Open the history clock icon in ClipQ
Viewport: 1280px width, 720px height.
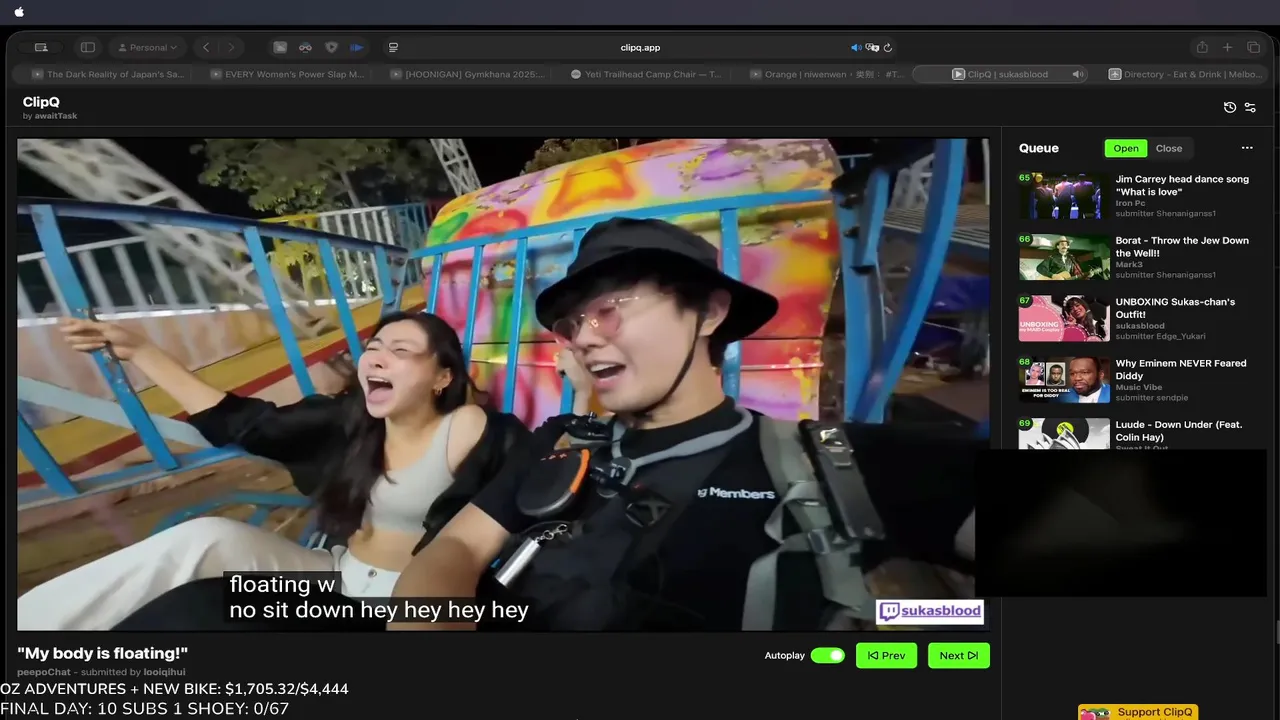[x=1230, y=107]
